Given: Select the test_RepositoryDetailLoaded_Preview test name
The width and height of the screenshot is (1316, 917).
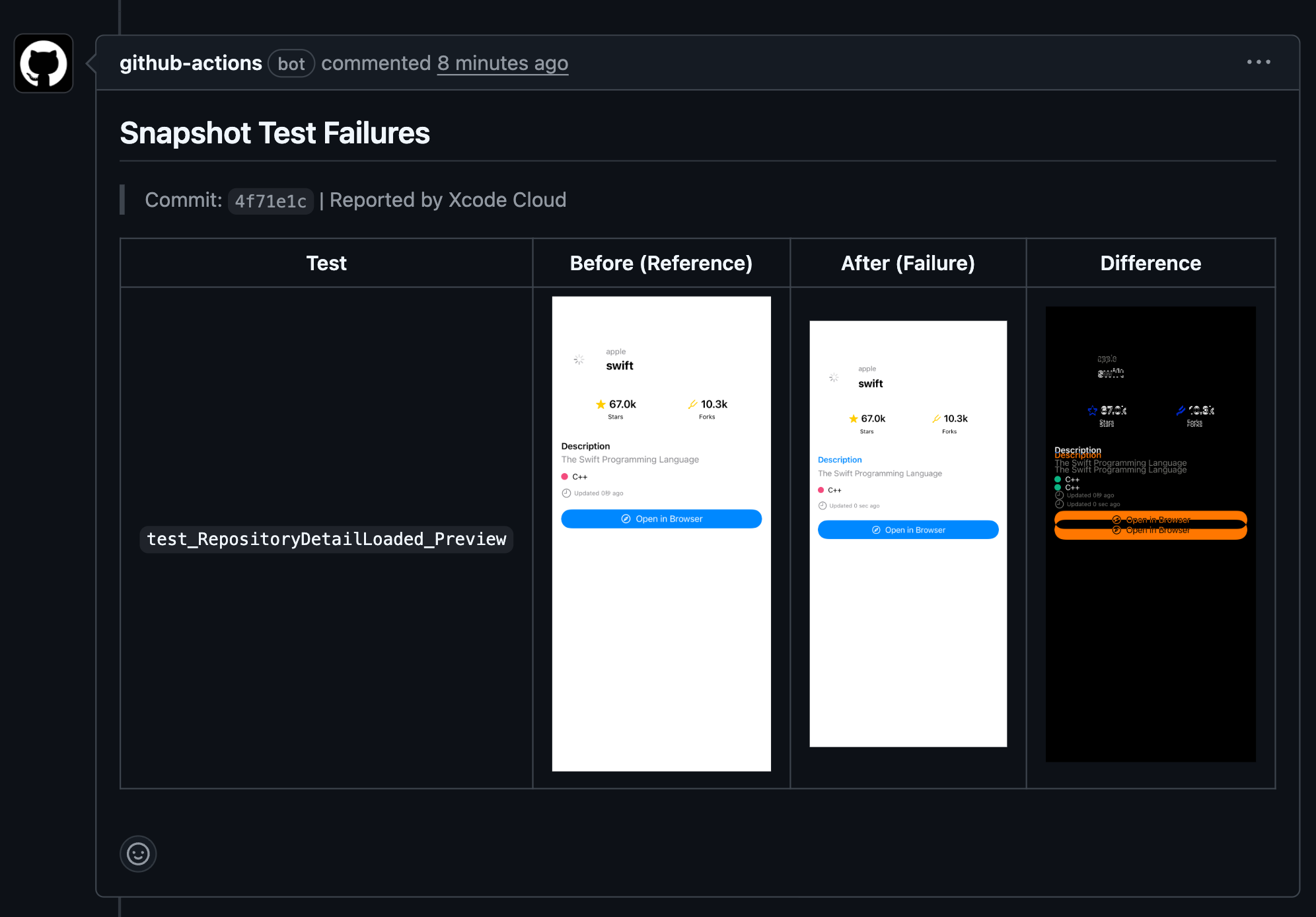Looking at the screenshot, I should point(326,539).
